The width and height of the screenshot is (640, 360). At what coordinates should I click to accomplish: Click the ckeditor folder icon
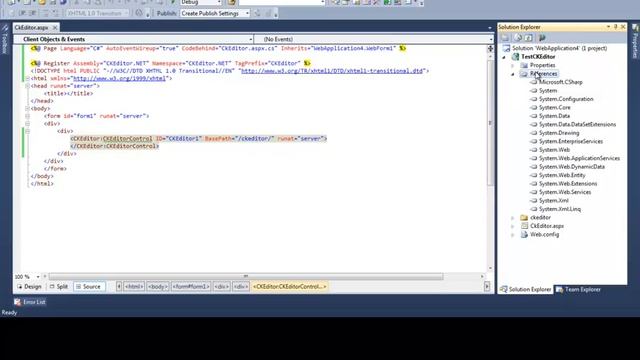(x=524, y=218)
